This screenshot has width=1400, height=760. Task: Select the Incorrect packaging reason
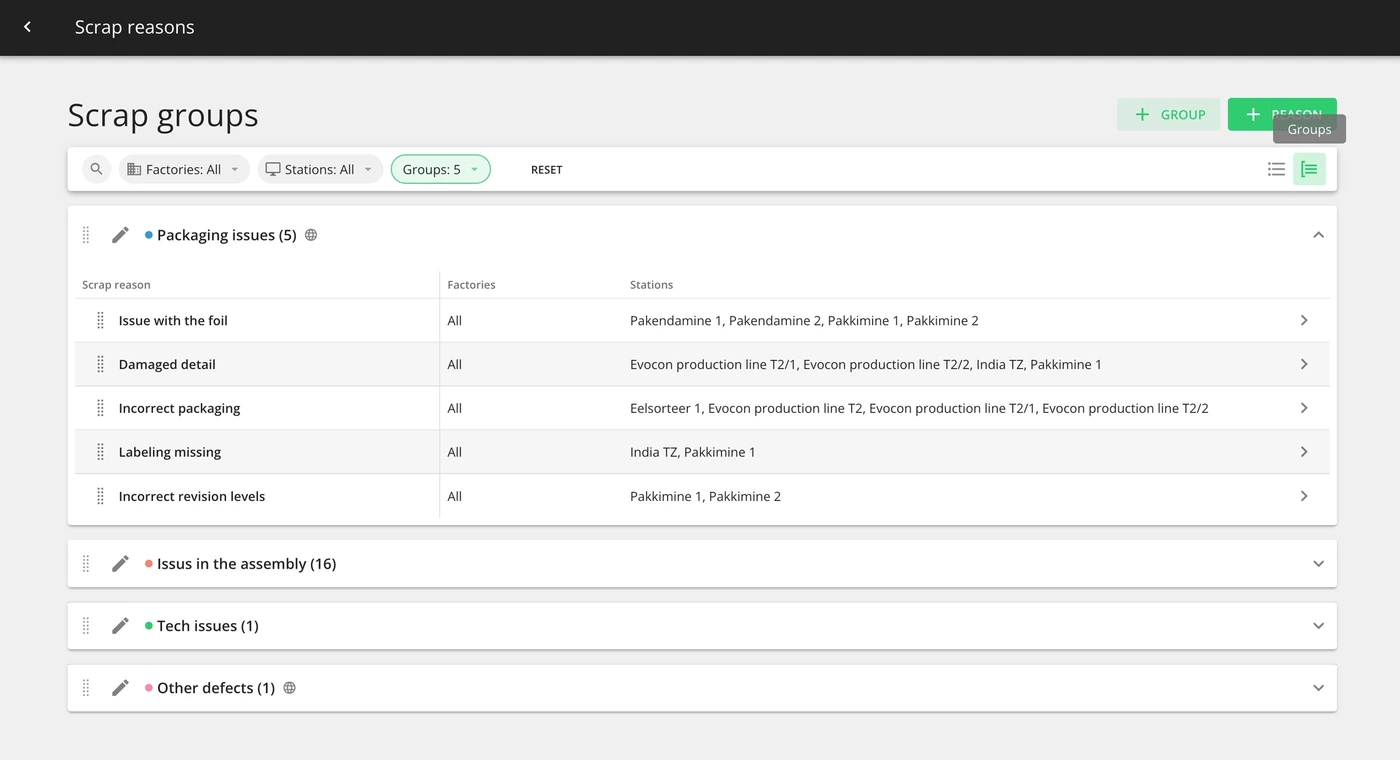coord(179,408)
